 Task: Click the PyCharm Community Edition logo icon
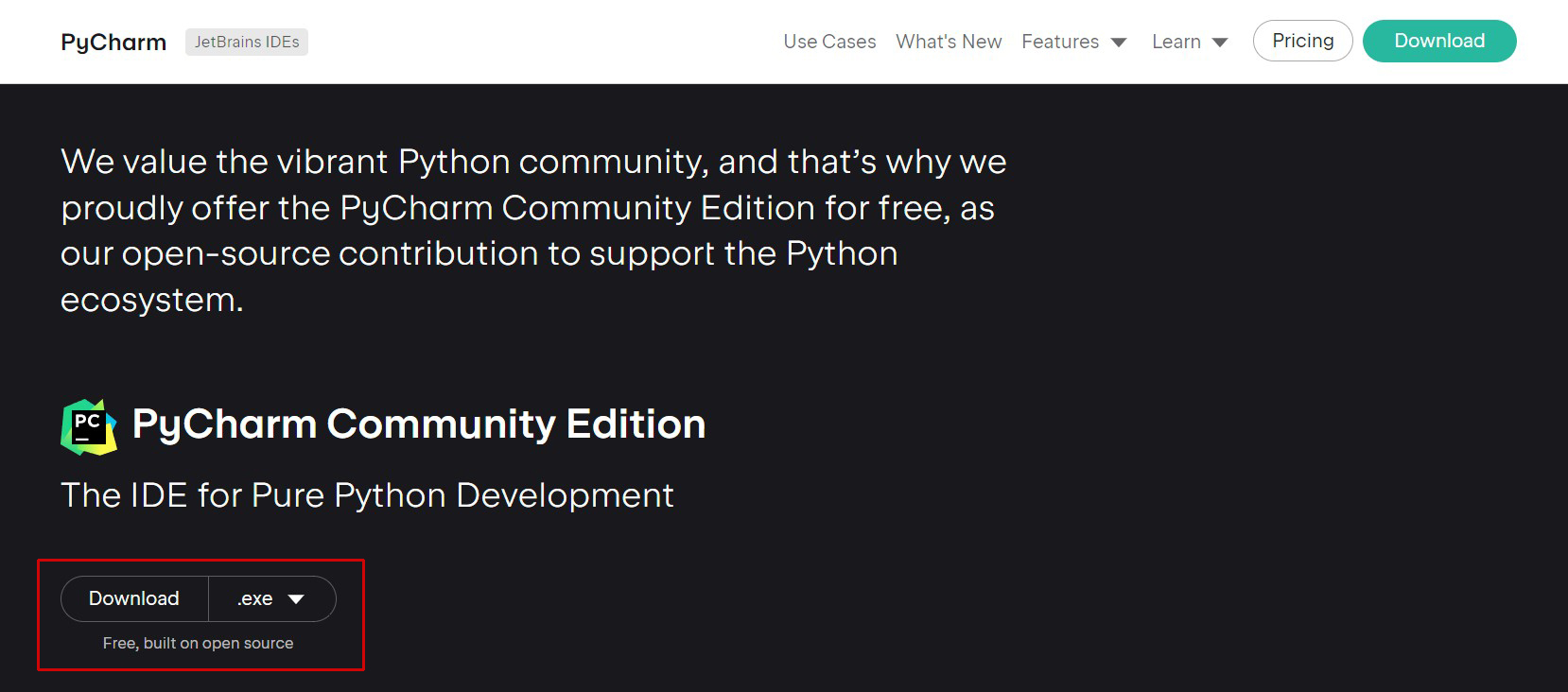(89, 426)
